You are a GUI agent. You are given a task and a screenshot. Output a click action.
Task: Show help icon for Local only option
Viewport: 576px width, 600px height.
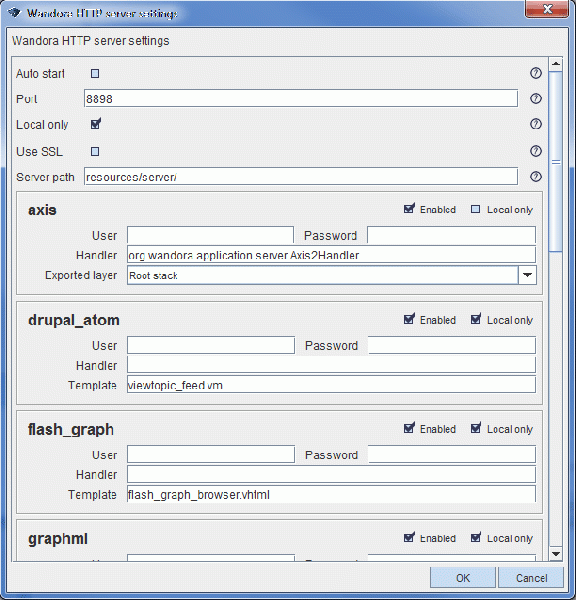pyautogui.click(x=535, y=124)
